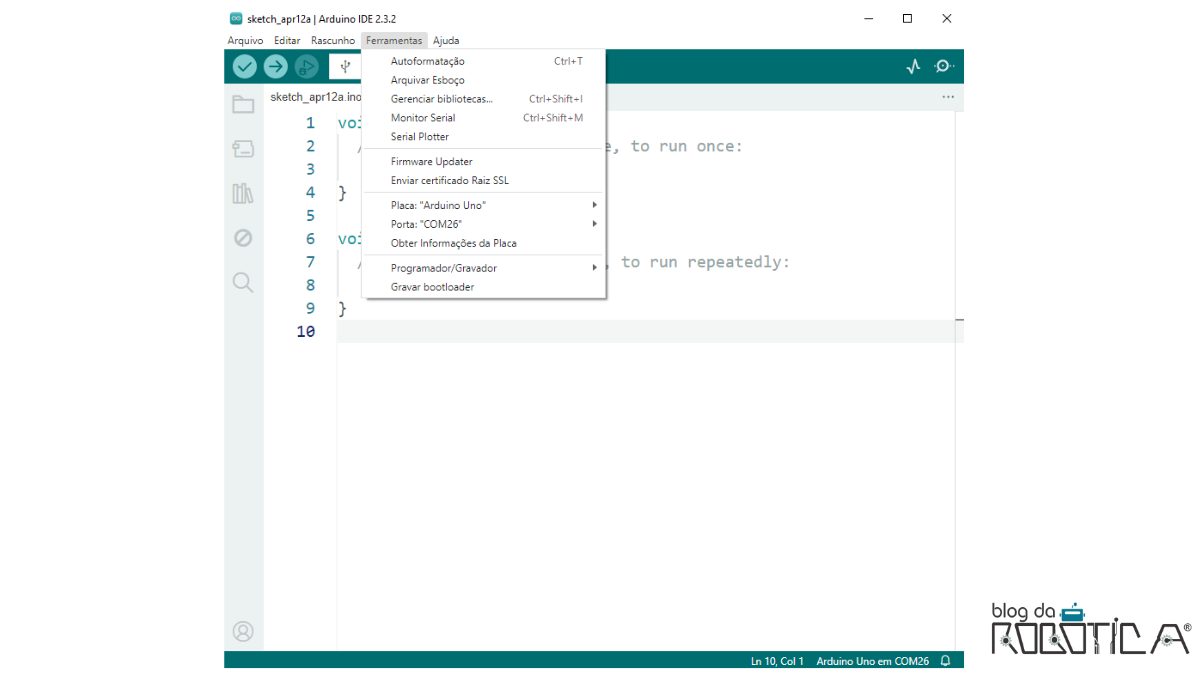1200x675 pixels.
Task: Click the notification bell in status bar
Action: [944, 660]
